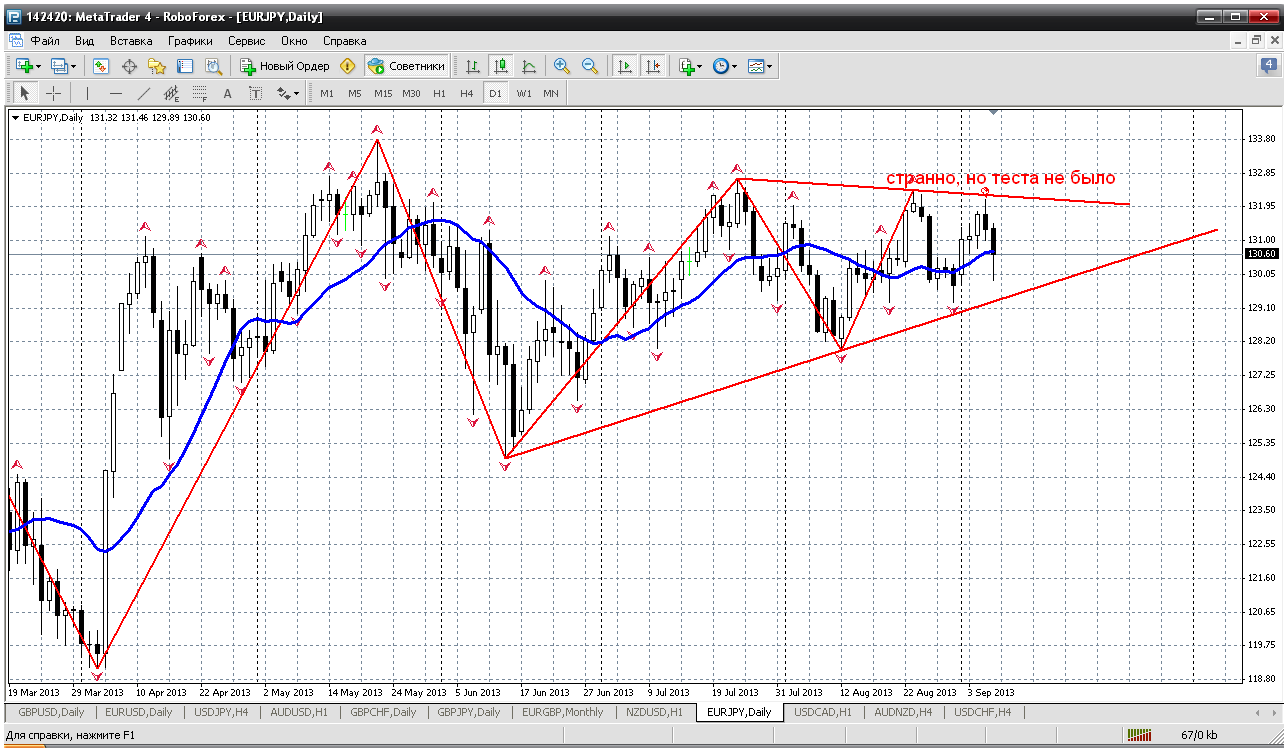Restore the inner chart window
This screenshot has width=1288, height=748.
pos(1257,41)
